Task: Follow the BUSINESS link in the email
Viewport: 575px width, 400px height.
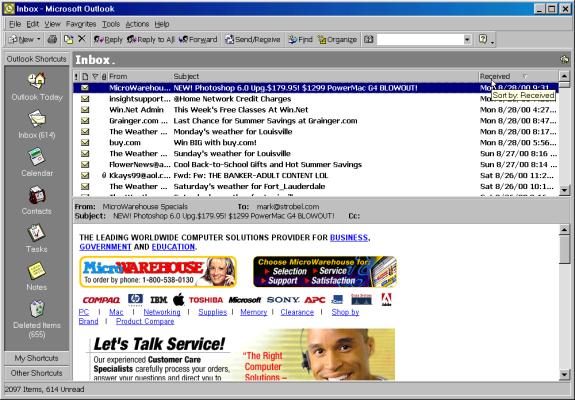Action: point(349,238)
